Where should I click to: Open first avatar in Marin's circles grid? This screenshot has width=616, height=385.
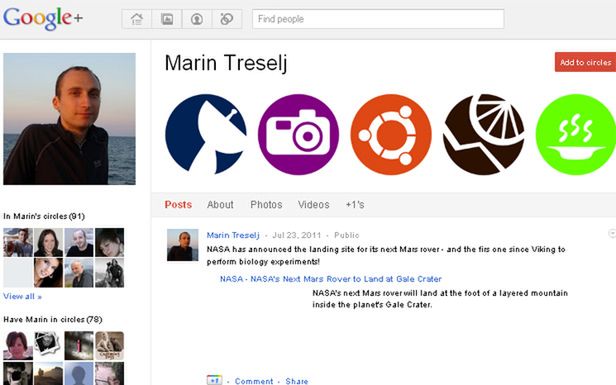(x=18, y=242)
